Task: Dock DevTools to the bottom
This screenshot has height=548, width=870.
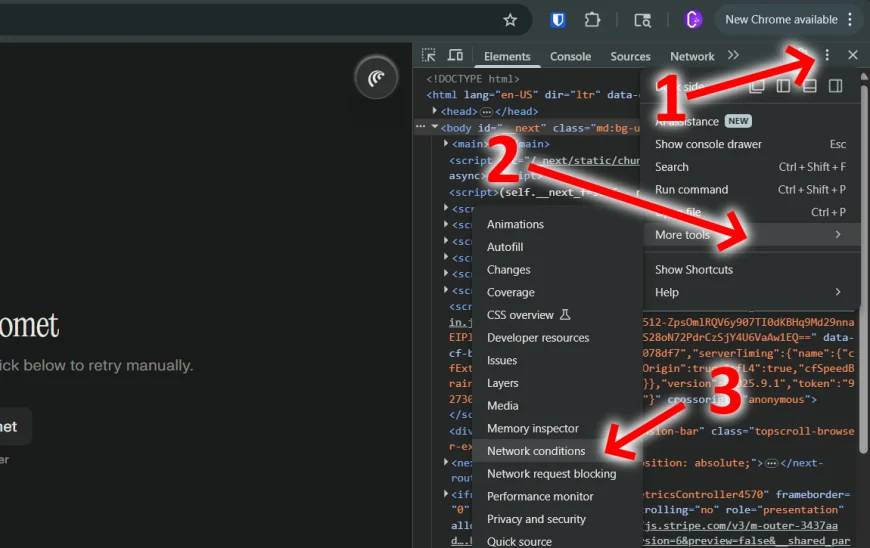Action: pyautogui.click(x=810, y=86)
